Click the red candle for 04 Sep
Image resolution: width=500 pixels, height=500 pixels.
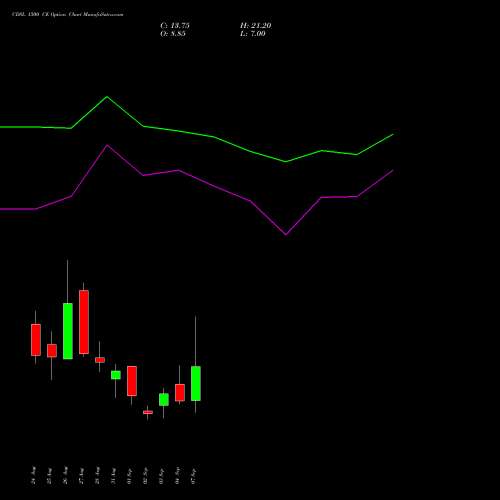click(x=180, y=393)
